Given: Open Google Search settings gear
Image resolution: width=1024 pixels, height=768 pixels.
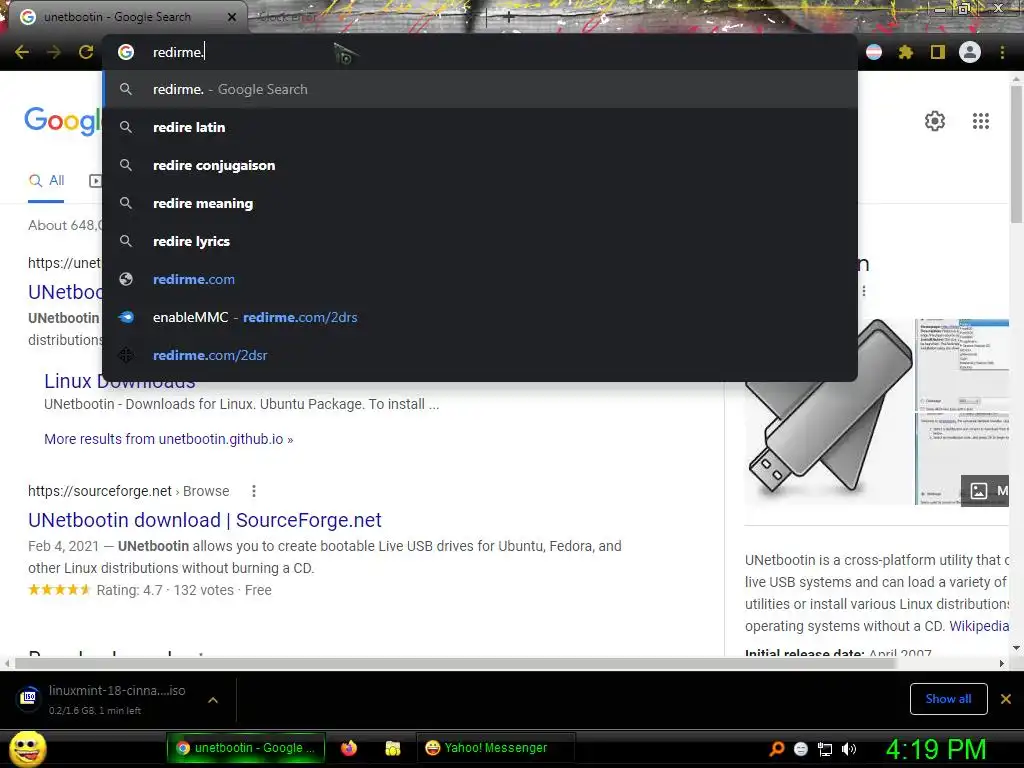Looking at the screenshot, I should click(x=935, y=121).
